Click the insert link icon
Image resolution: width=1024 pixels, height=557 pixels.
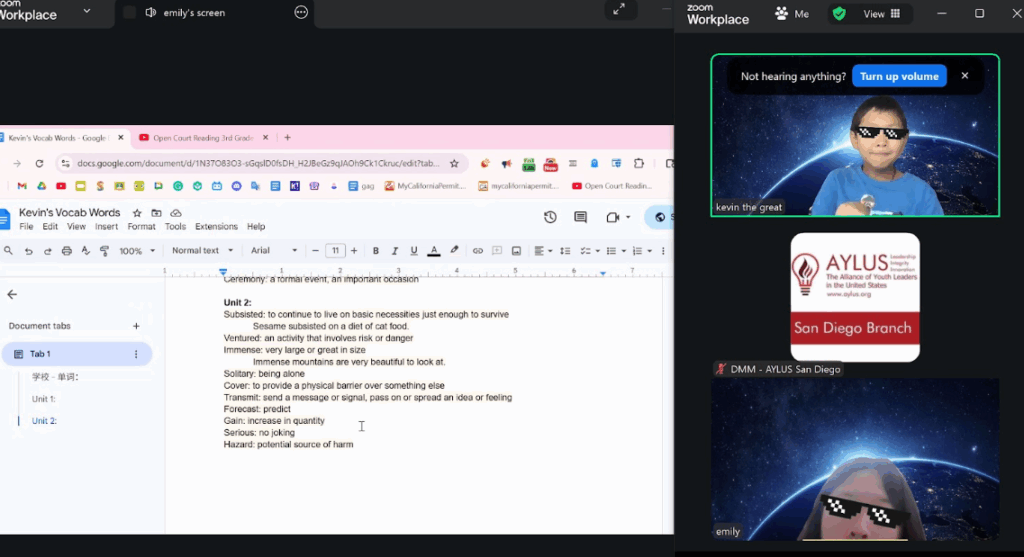(x=478, y=251)
